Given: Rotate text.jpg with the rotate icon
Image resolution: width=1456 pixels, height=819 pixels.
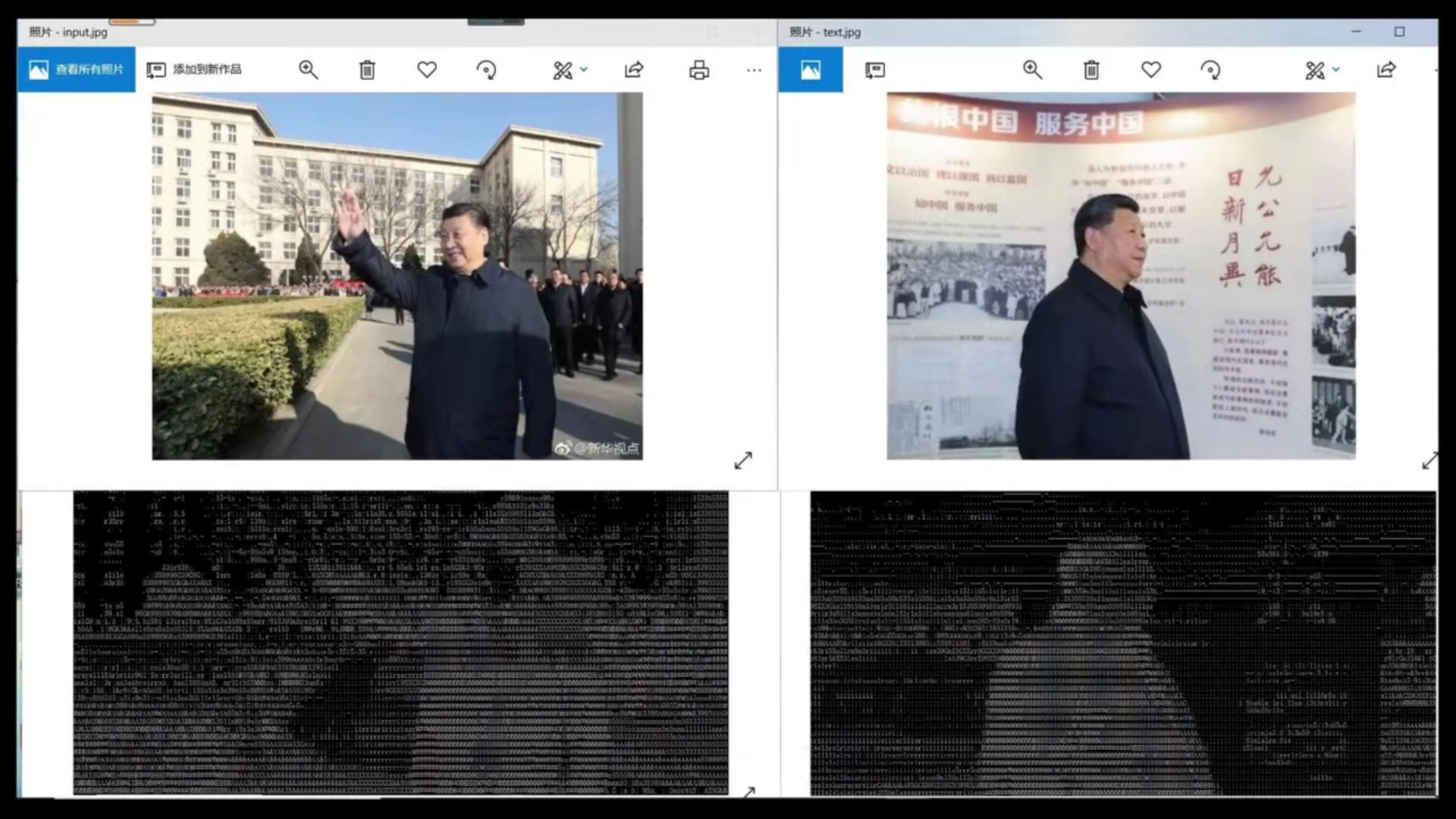Looking at the screenshot, I should point(1210,71).
